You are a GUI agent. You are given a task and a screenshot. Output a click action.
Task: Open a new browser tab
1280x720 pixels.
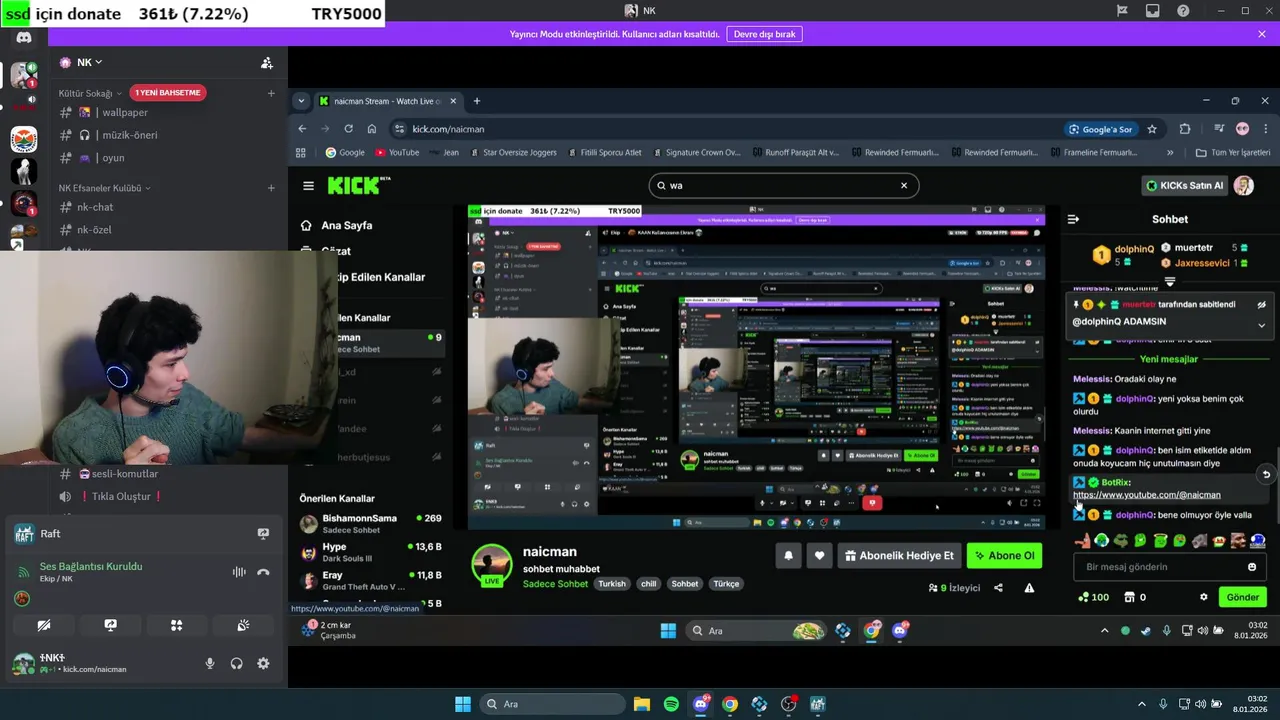coord(477,101)
